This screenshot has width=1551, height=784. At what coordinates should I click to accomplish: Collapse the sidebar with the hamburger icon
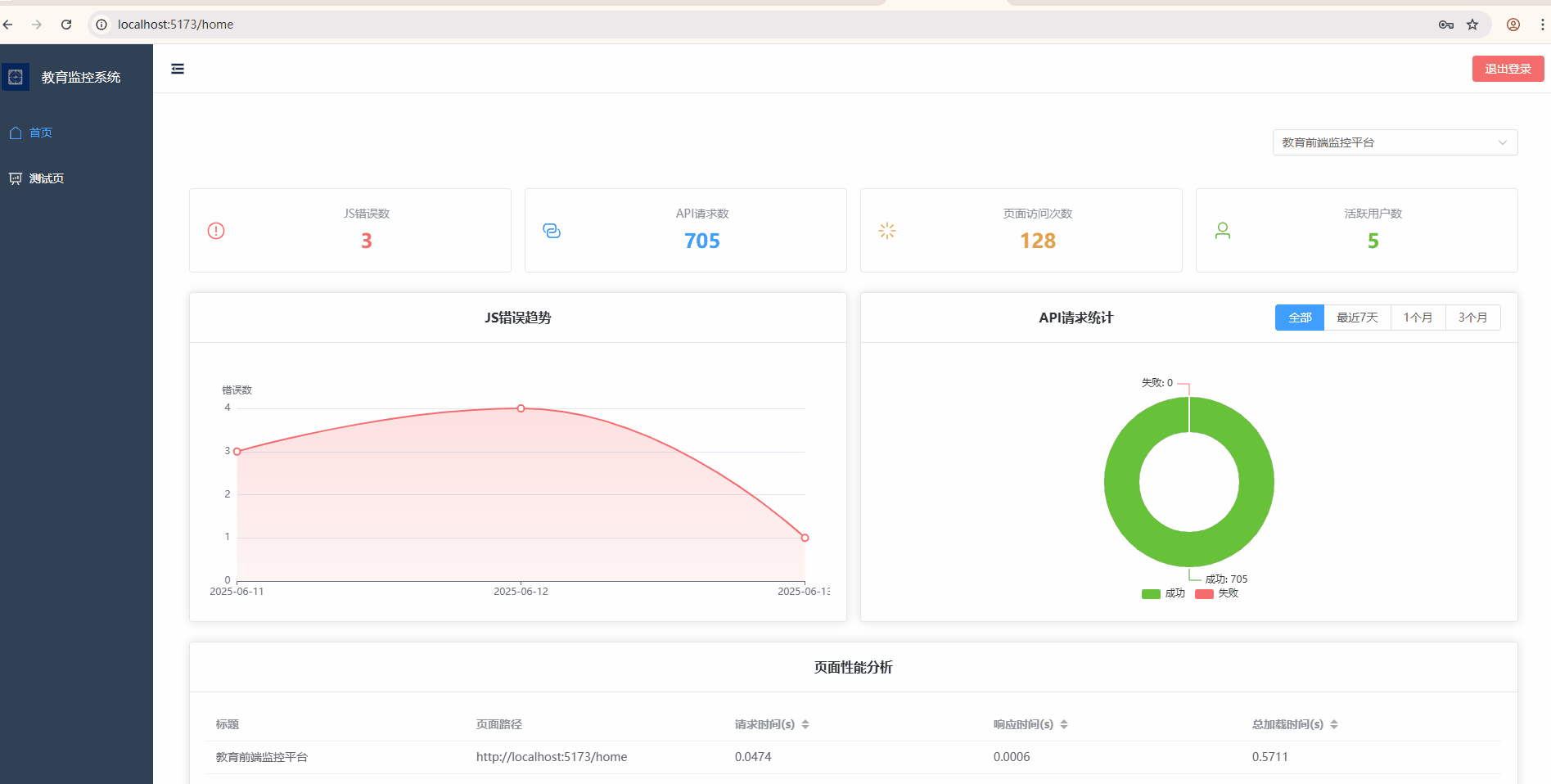pos(178,69)
